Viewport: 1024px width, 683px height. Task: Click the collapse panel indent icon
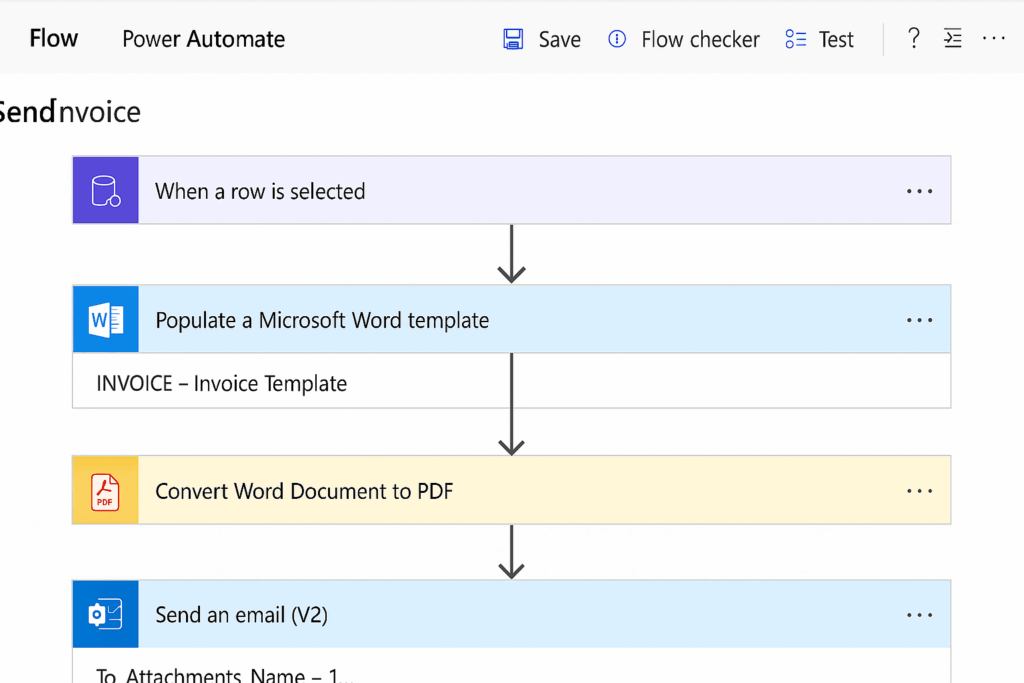(953, 39)
